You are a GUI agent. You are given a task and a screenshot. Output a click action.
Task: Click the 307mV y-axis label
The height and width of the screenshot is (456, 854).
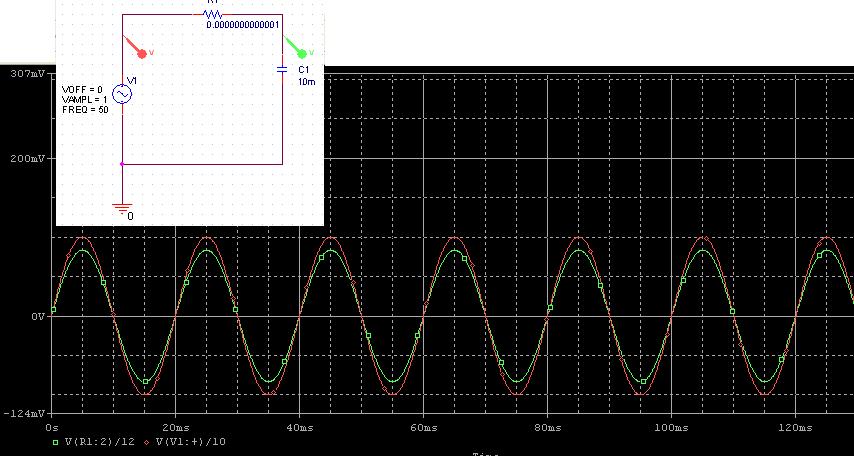tap(28, 74)
